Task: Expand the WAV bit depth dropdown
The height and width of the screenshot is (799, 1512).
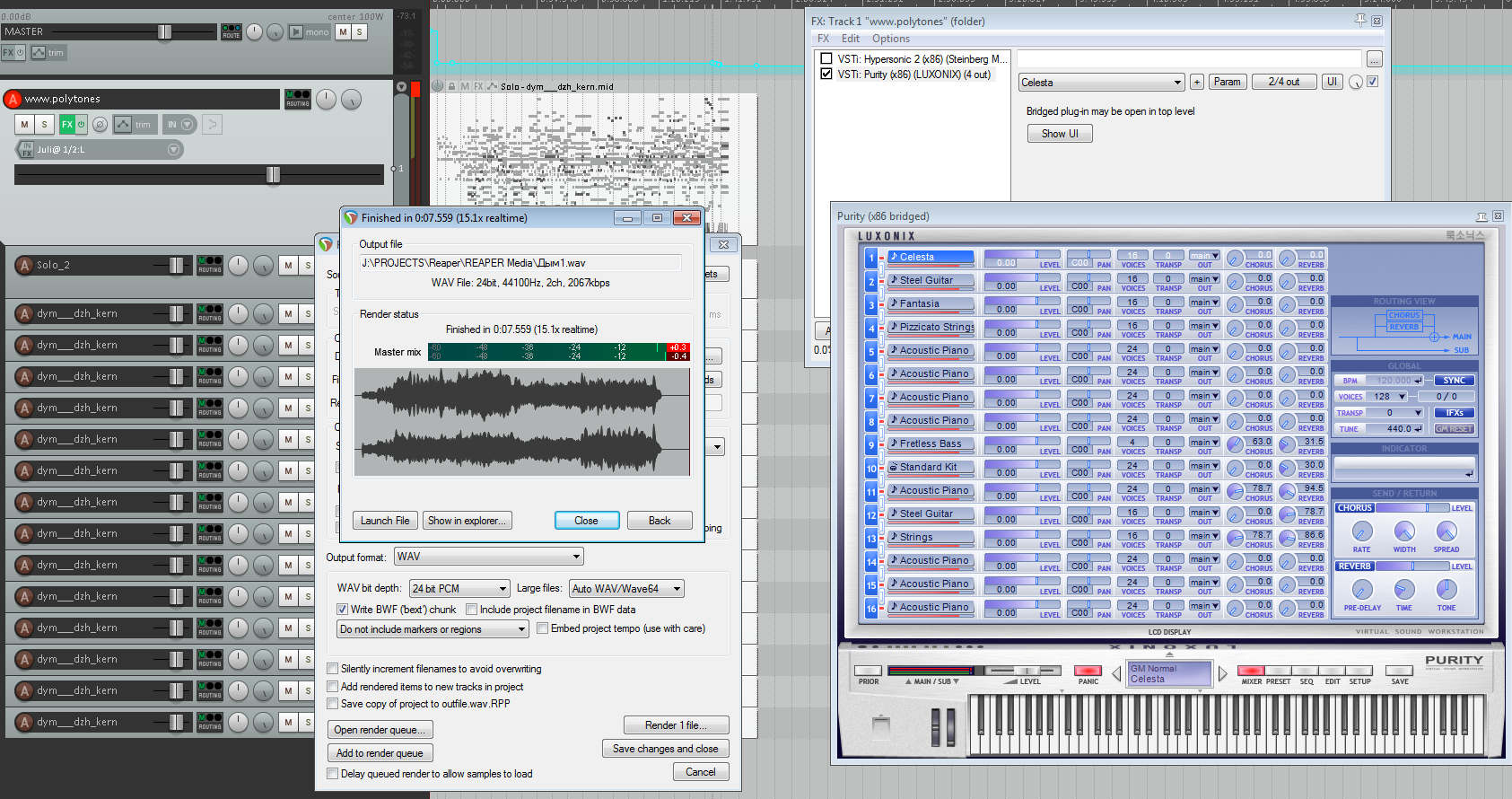Action: click(459, 589)
